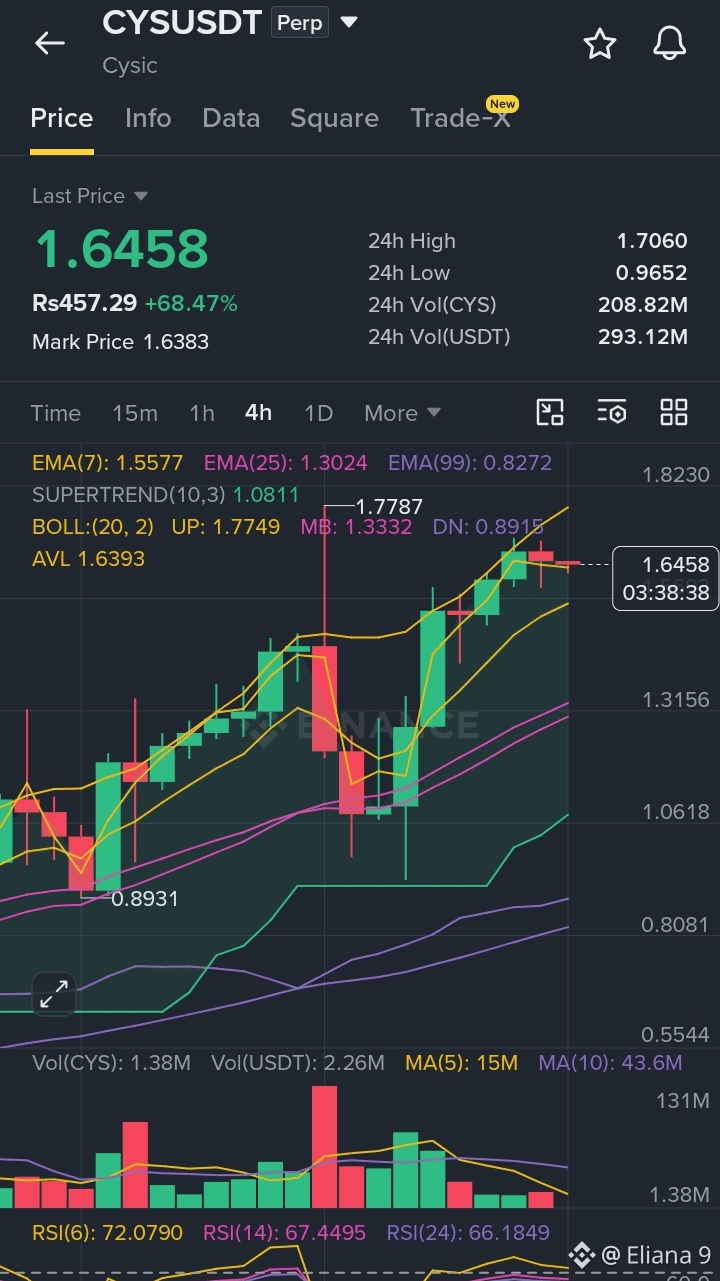Tap the tallest red volume bar
The width and height of the screenshot is (720, 1281).
coord(324,1147)
